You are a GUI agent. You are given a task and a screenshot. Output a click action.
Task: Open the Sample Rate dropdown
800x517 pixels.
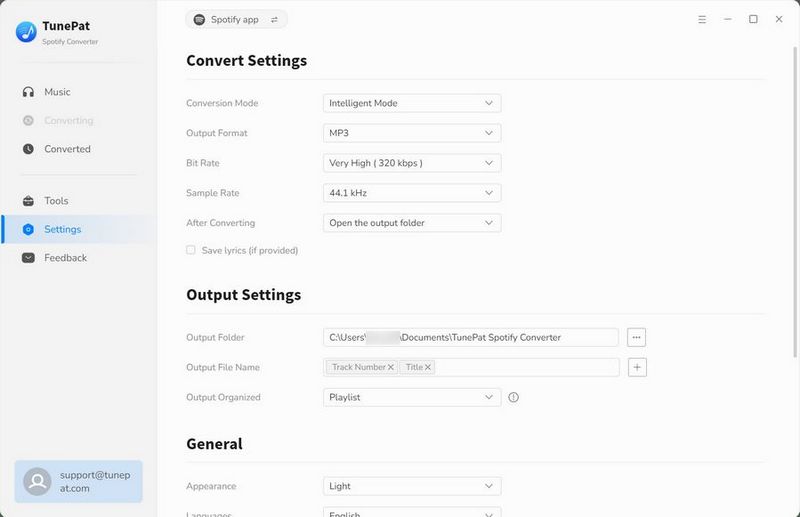tap(412, 193)
